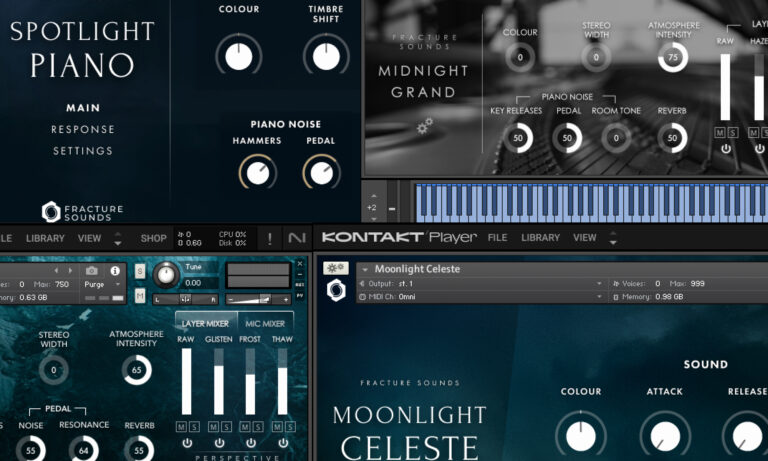Screen dimensions: 768x461
Task: Open the MIDI Ch Omni dropdown
Action: click(x=481, y=297)
